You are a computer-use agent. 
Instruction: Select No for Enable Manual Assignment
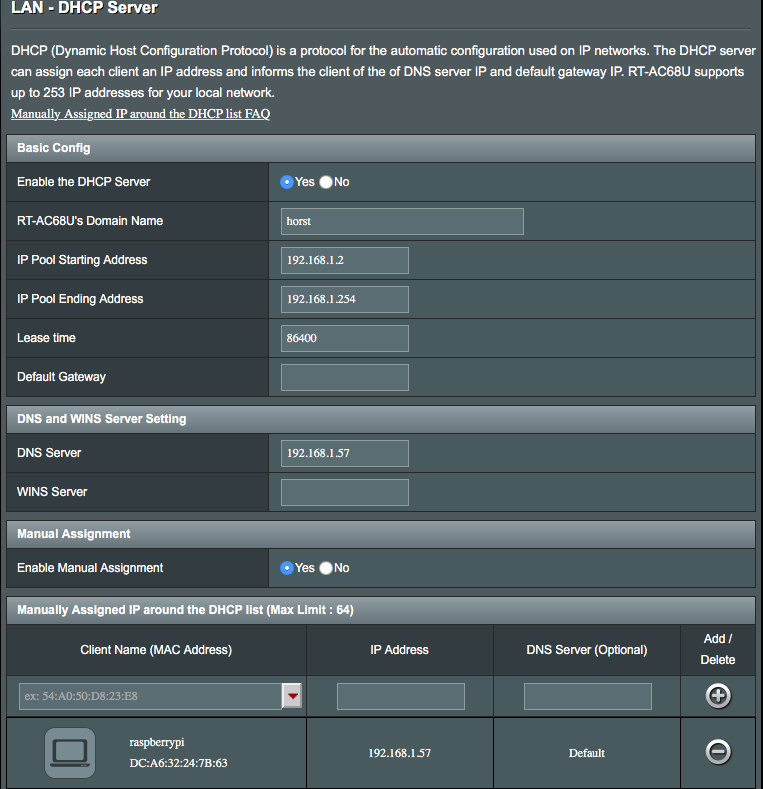326,568
